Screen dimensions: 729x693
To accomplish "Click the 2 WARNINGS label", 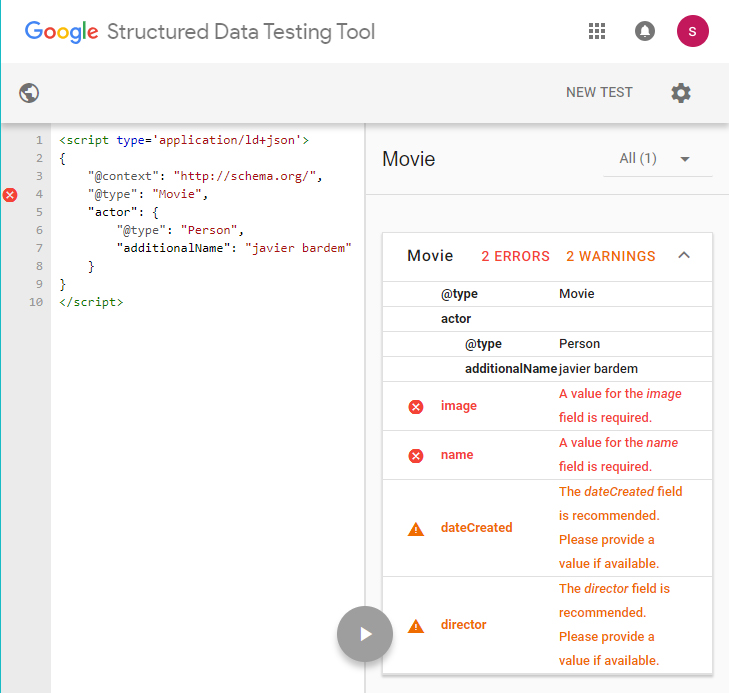I will (610, 256).
